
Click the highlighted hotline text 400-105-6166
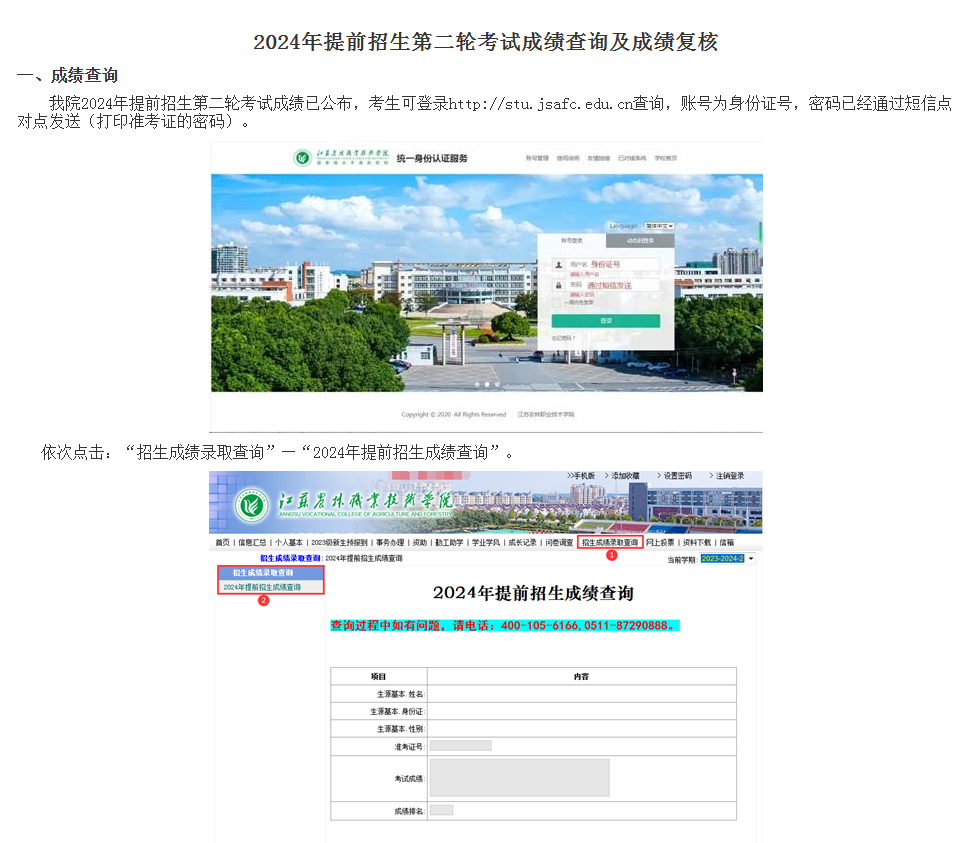[540, 625]
